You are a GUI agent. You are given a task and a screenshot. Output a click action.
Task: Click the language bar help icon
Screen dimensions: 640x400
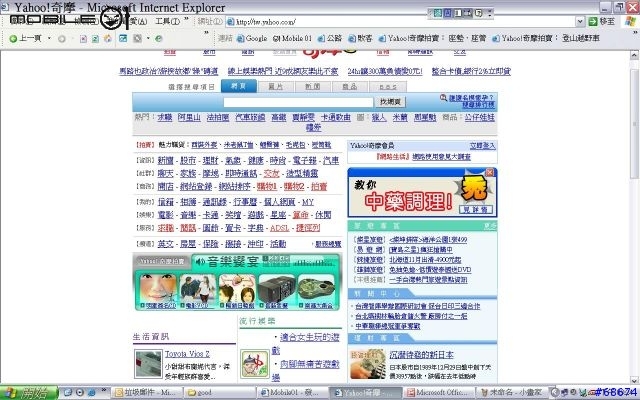pyautogui.click(x=479, y=13)
